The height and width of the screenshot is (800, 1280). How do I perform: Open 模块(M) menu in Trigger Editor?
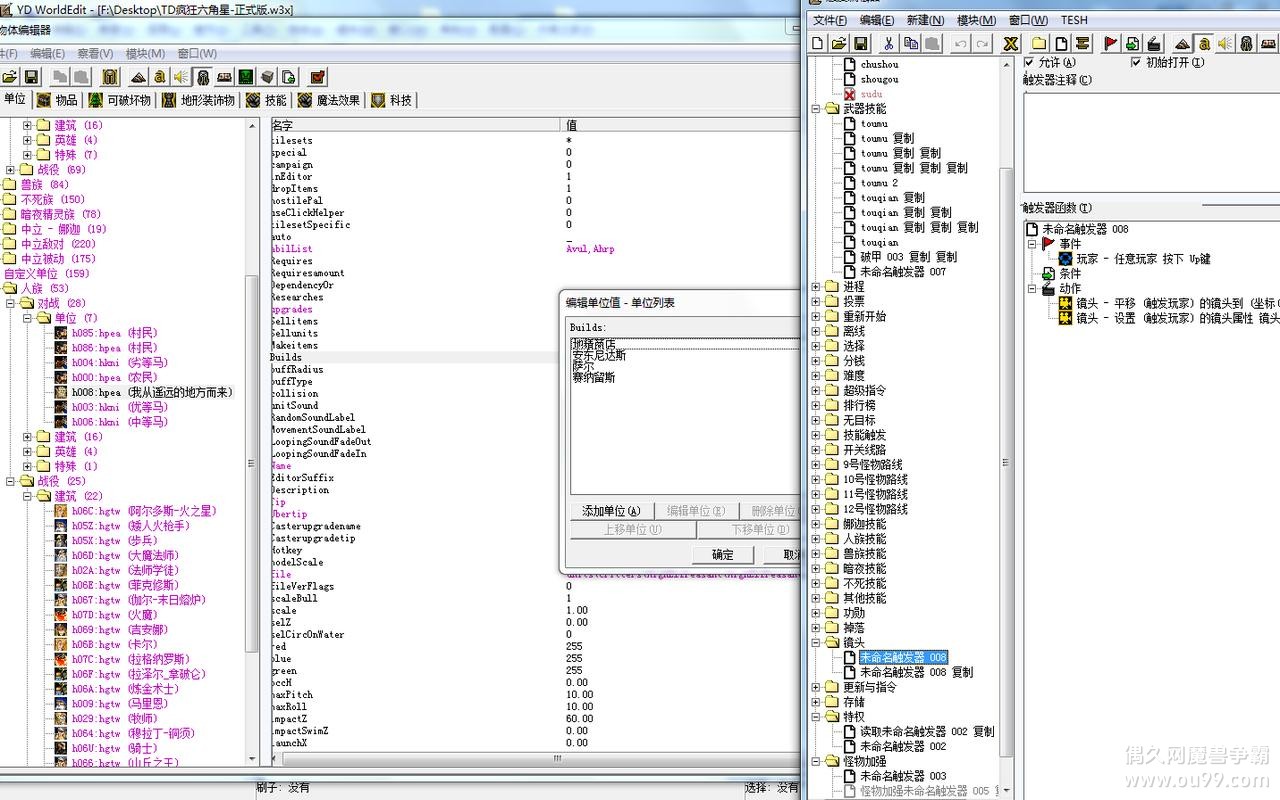coord(976,20)
